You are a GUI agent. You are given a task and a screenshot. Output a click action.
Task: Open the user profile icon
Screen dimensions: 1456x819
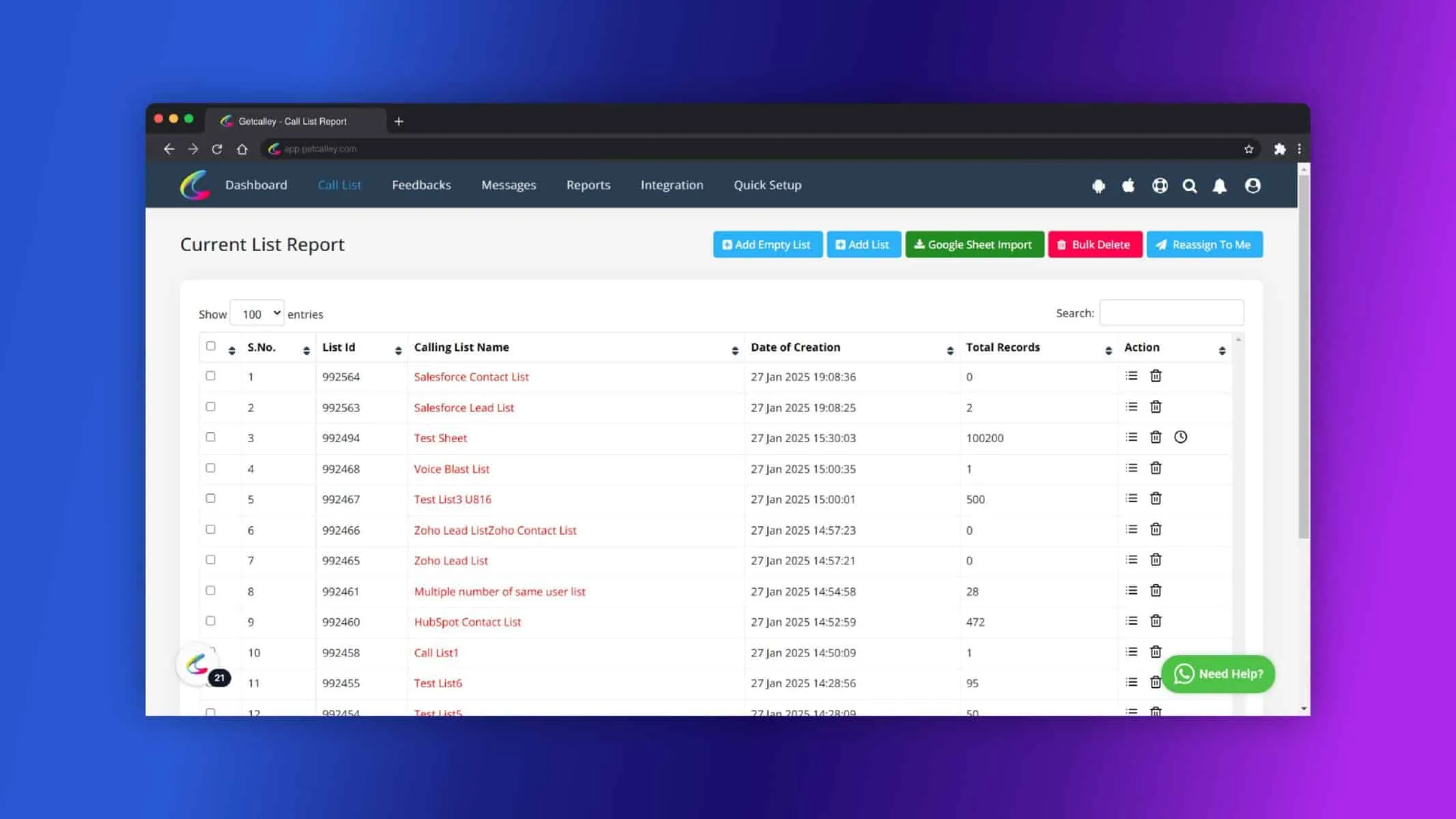(1253, 186)
